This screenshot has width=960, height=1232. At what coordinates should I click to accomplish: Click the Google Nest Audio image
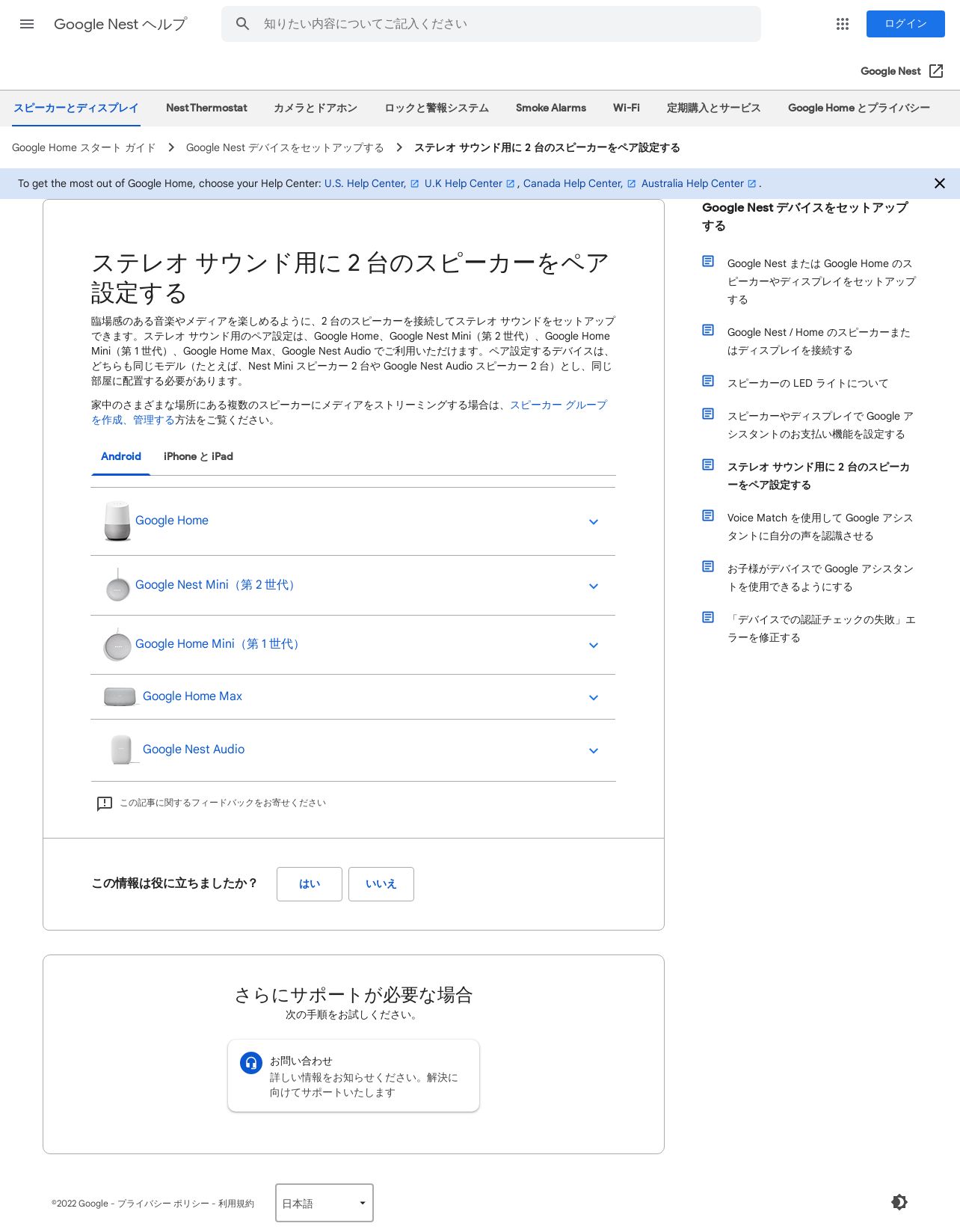tap(121, 750)
